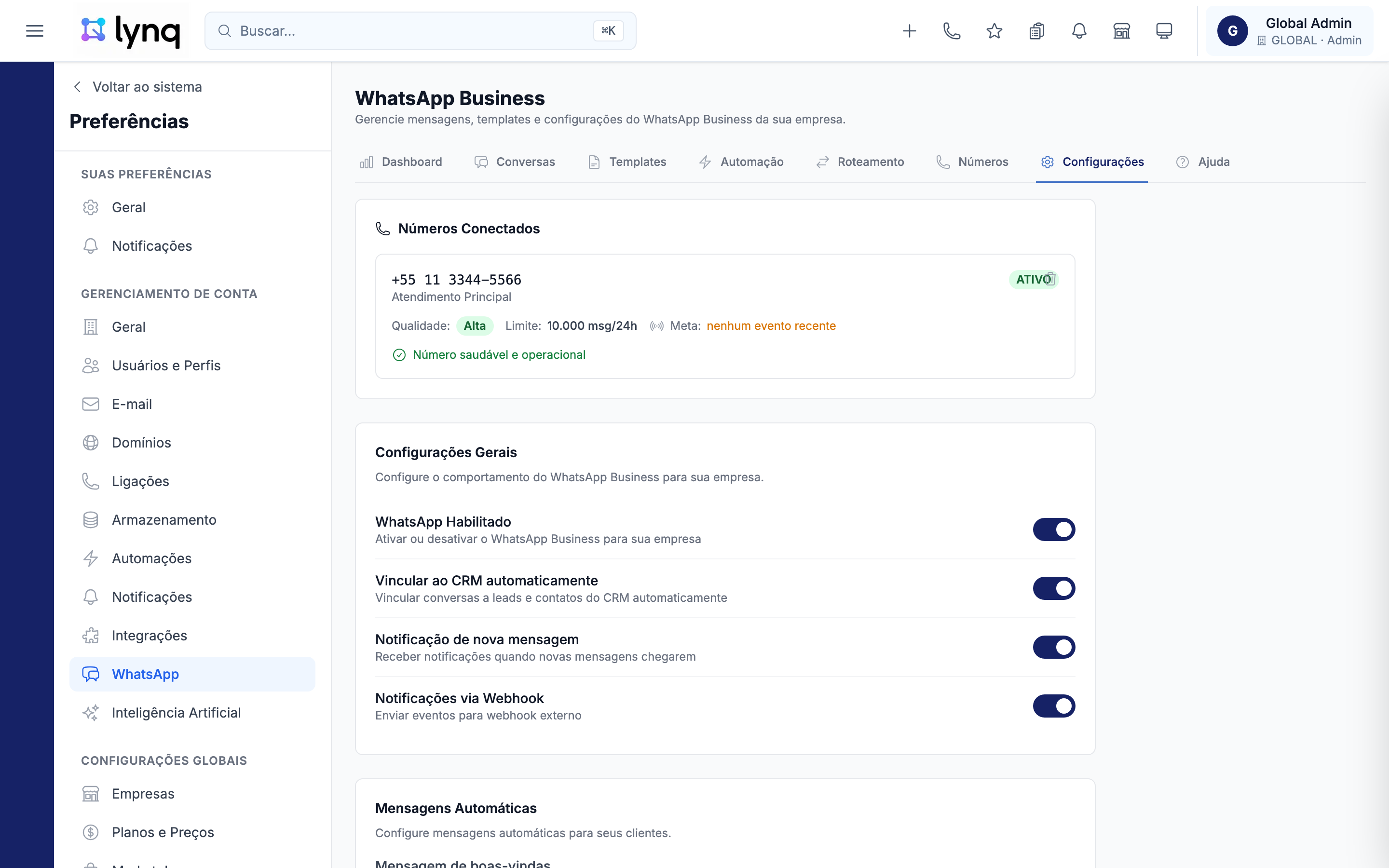The image size is (1389, 868).
Task: Click the plus add icon in header
Action: coord(909,31)
